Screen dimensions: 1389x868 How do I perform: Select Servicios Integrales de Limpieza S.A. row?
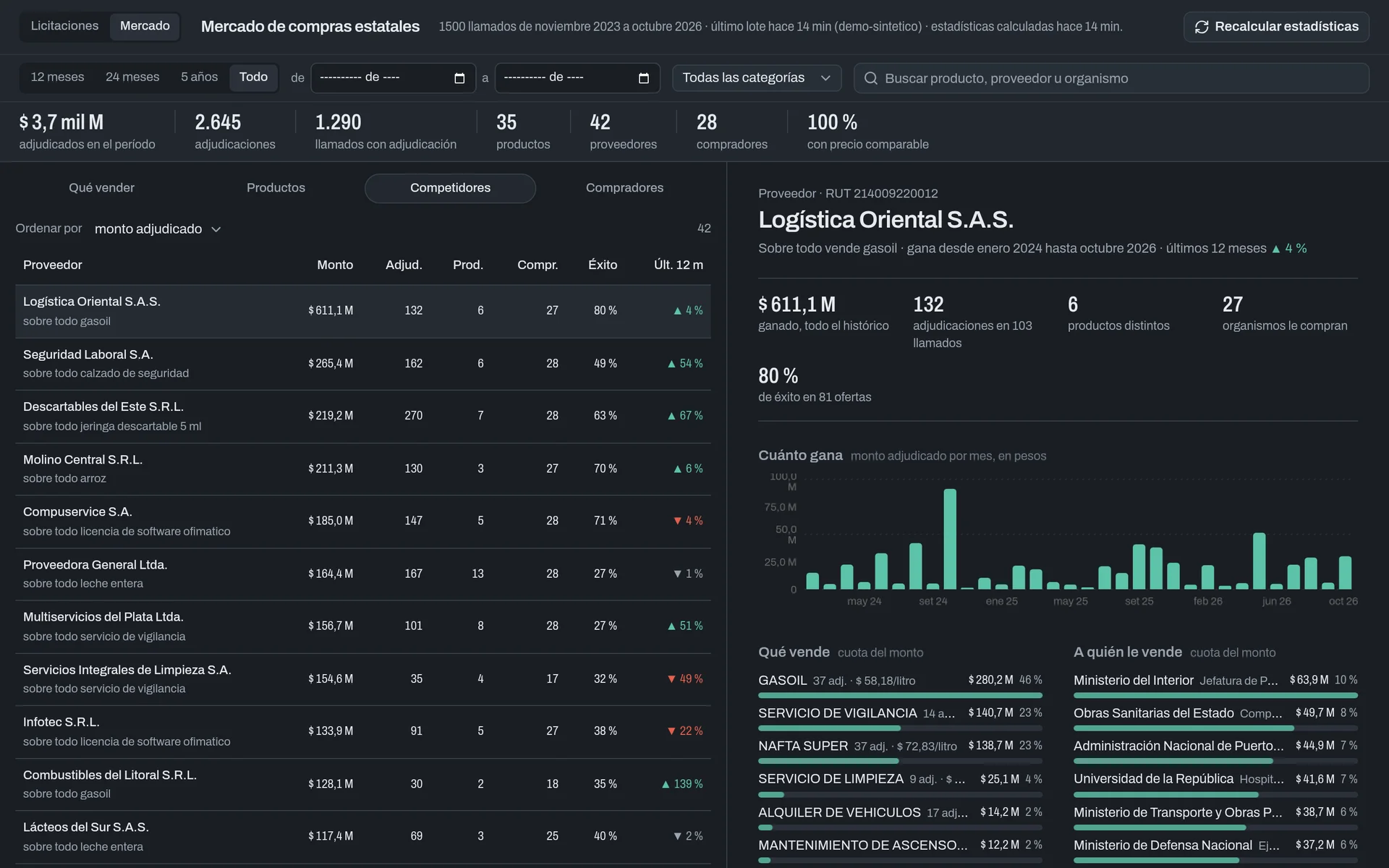363,679
